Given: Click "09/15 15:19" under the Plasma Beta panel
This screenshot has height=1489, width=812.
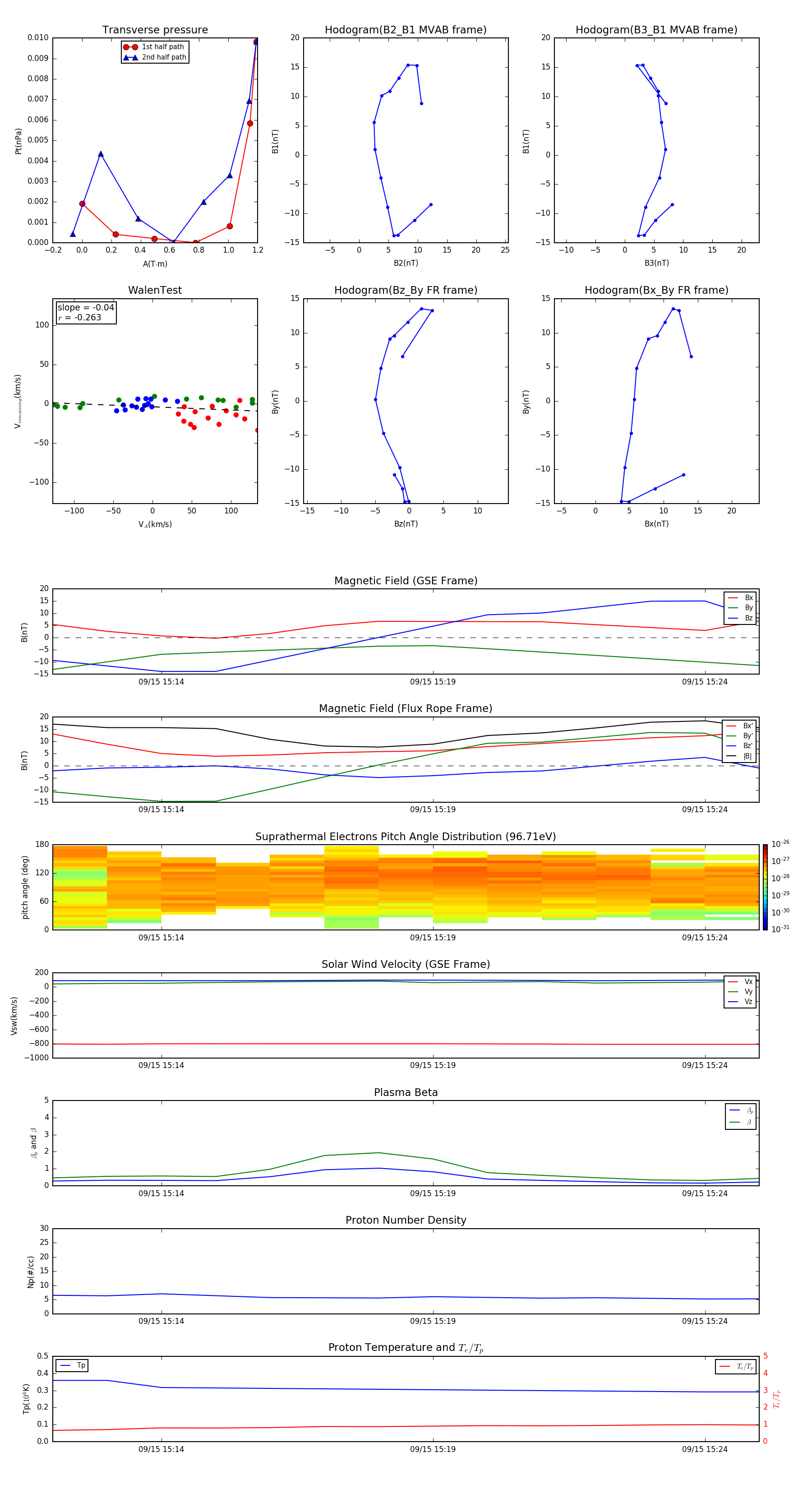Looking at the screenshot, I should pos(433,1193).
